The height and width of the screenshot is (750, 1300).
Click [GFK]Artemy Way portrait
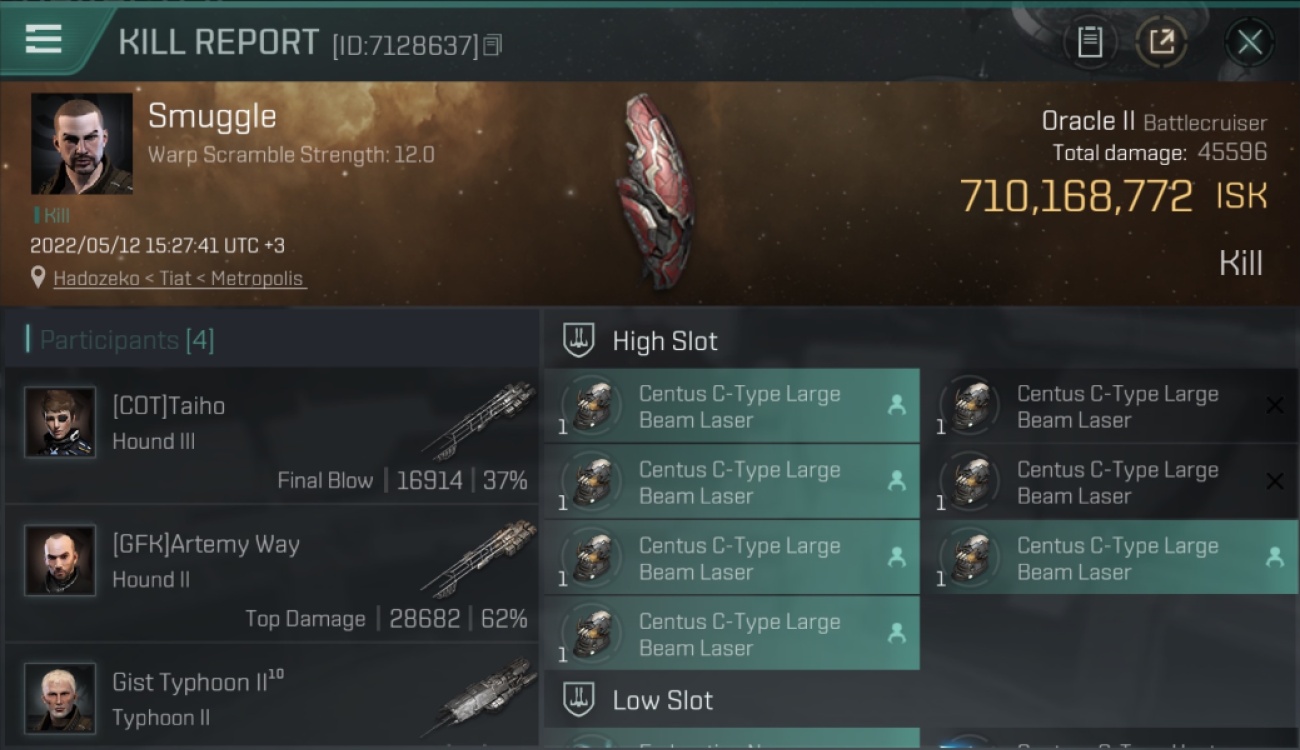(x=60, y=560)
